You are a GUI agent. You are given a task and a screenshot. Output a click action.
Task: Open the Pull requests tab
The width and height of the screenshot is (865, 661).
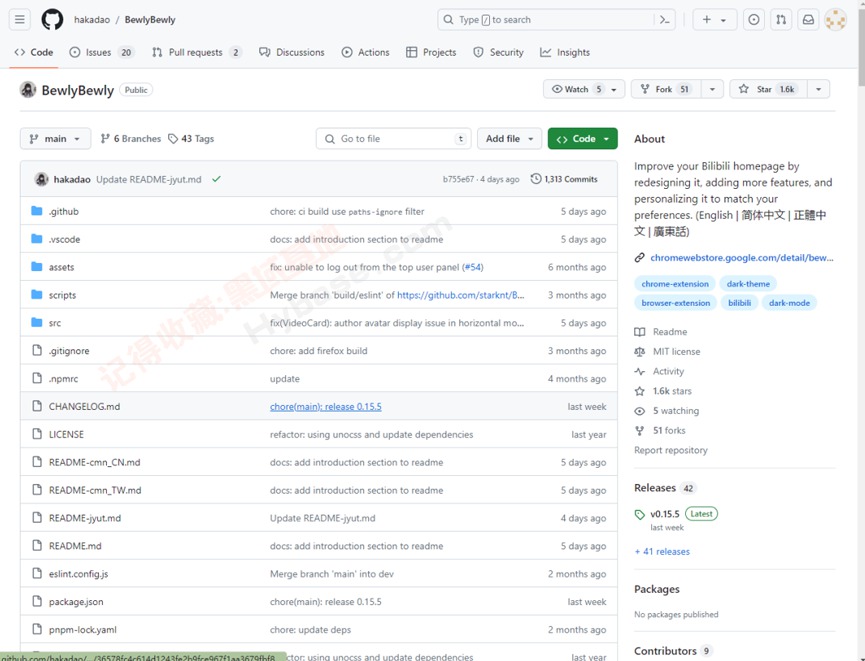click(x=197, y=52)
